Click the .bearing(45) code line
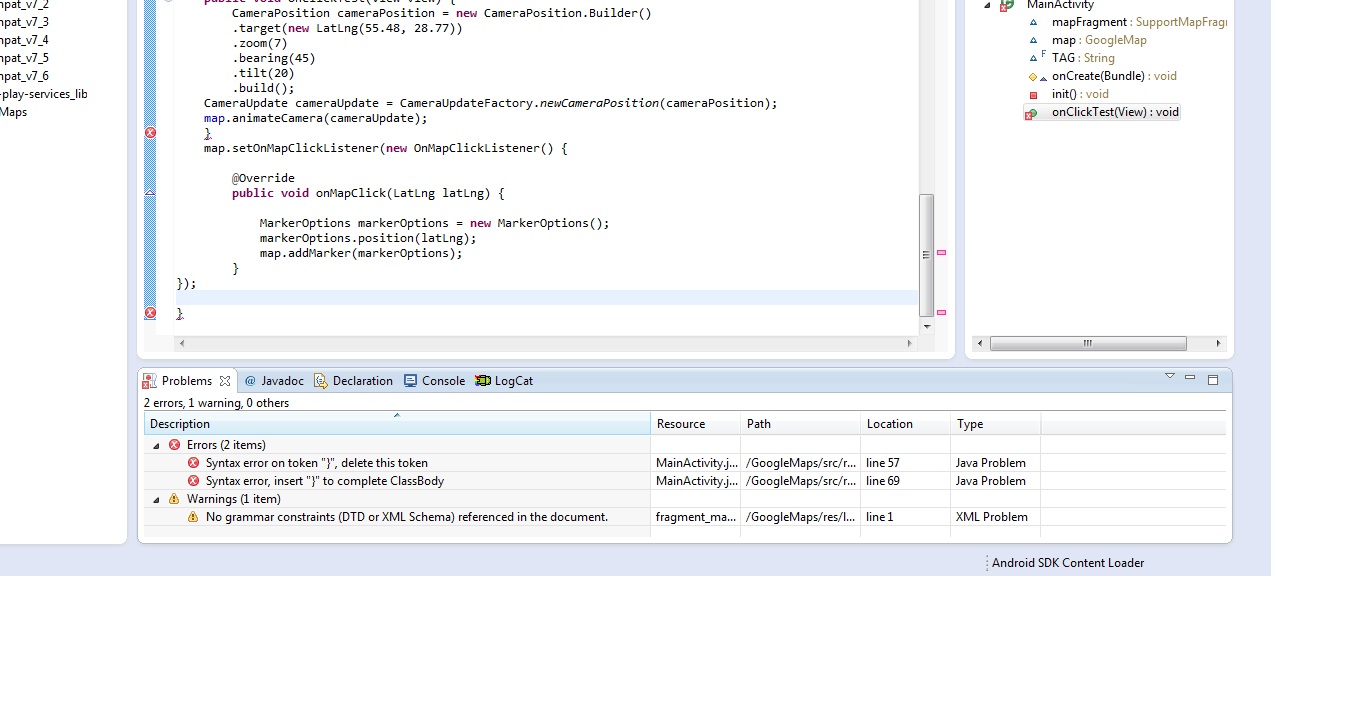1366x728 pixels. [274, 58]
